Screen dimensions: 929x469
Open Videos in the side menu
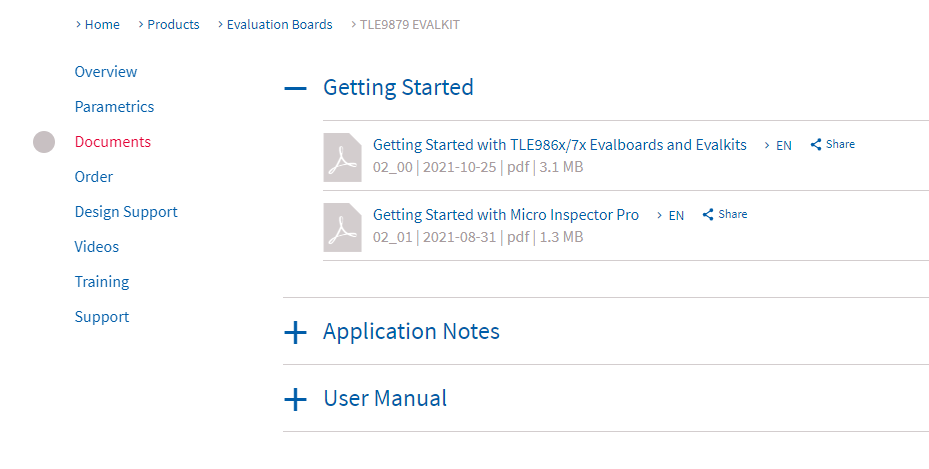click(97, 246)
